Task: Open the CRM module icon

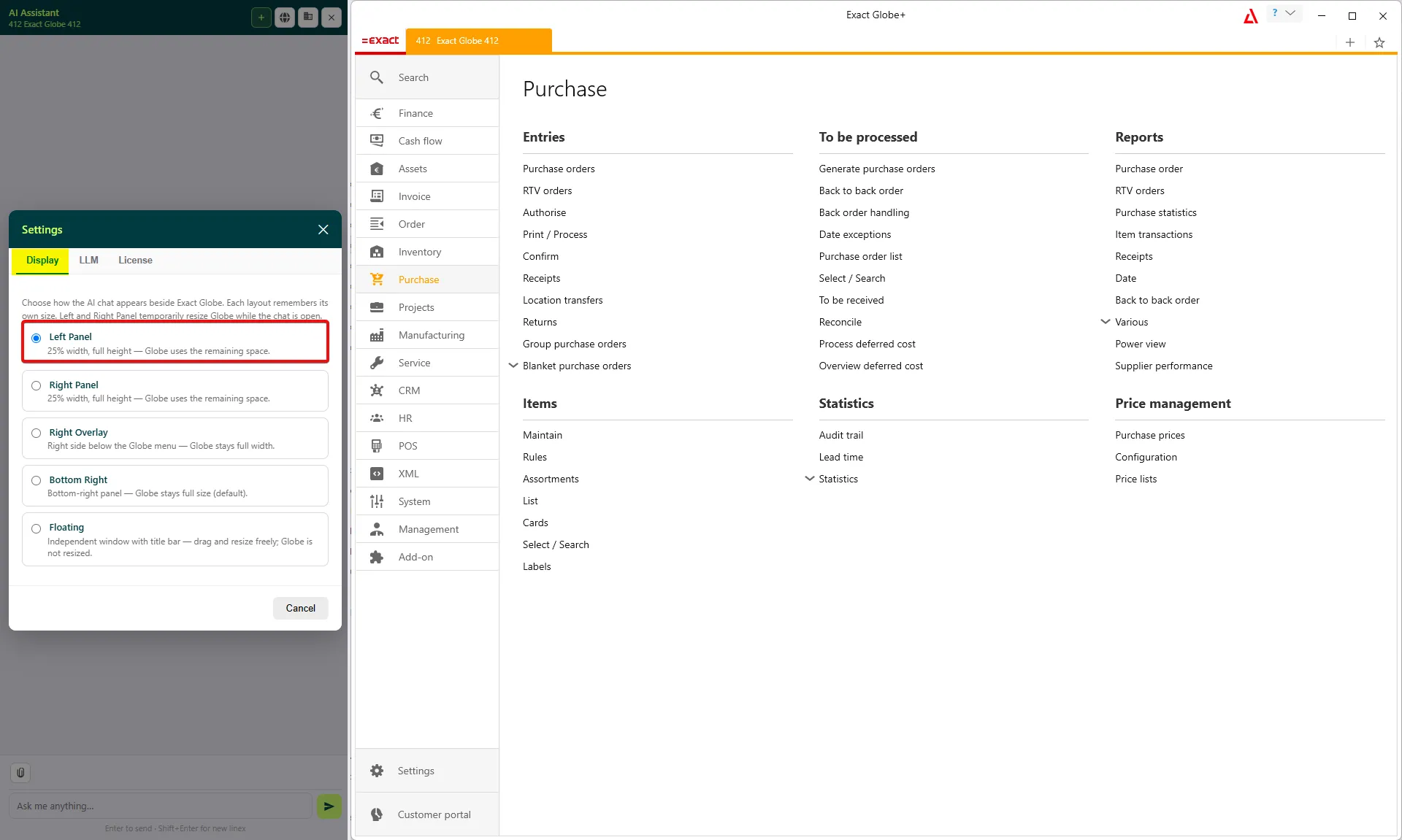Action: pyautogui.click(x=377, y=390)
